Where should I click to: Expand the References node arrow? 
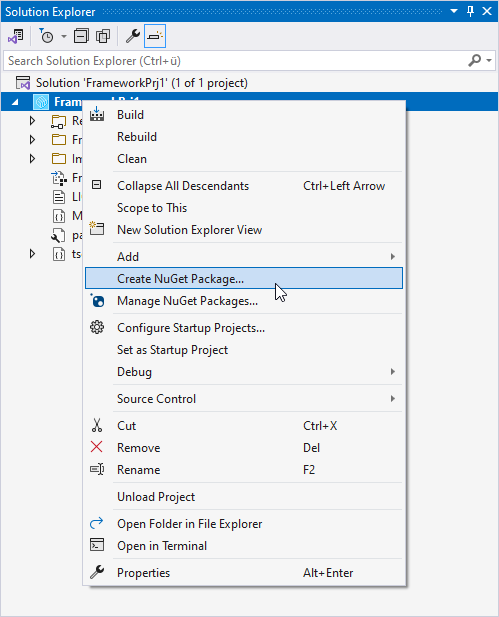(x=32, y=121)
